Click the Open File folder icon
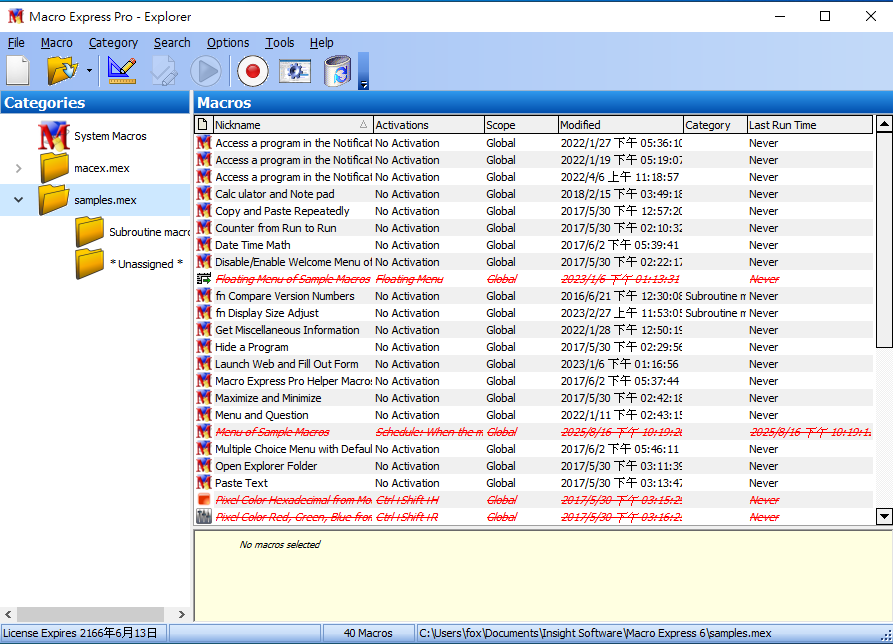The width and height of the screenshot is (893, 644). [62, 71]
